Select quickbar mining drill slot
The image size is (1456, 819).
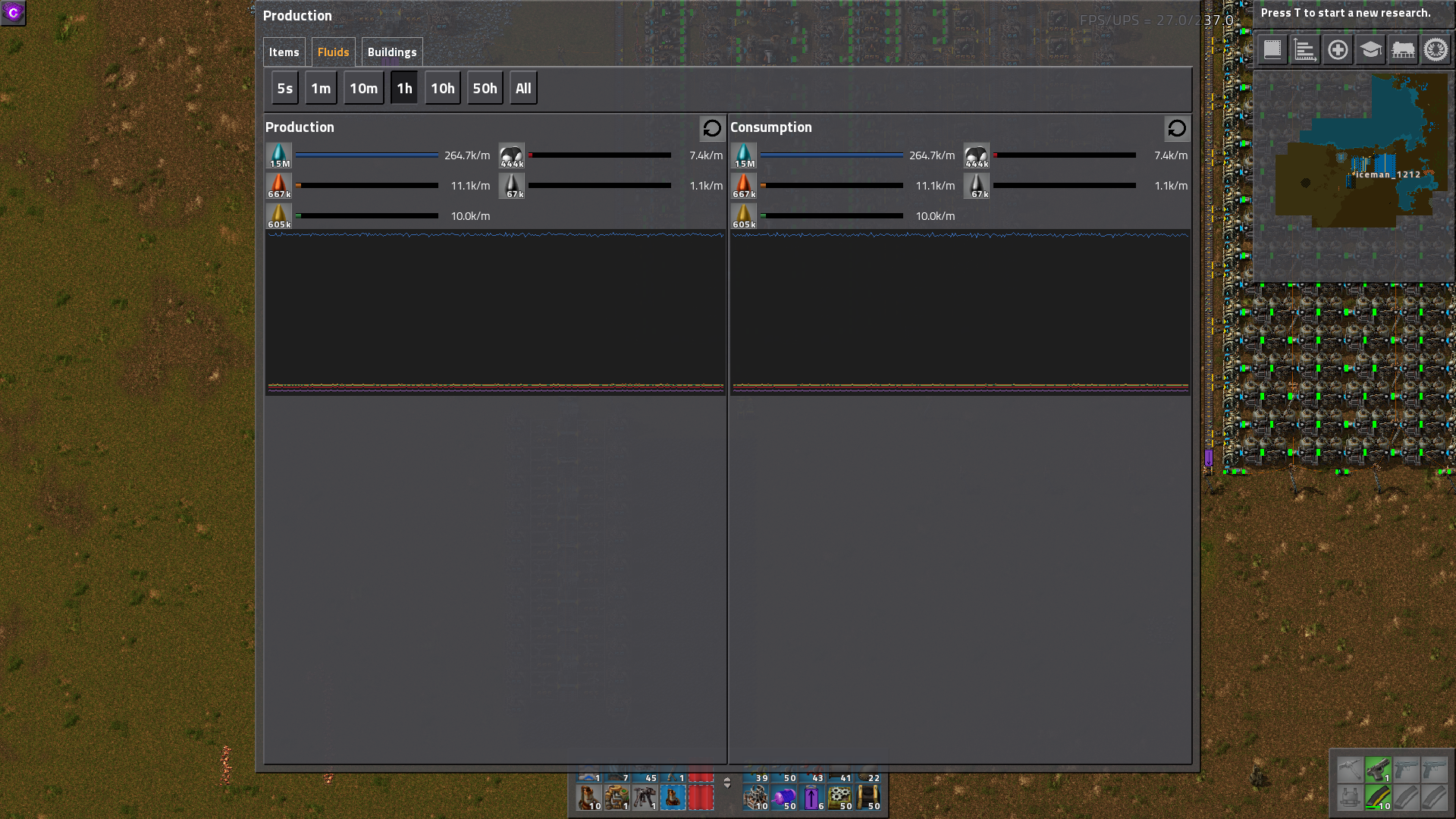coord(645,798)
